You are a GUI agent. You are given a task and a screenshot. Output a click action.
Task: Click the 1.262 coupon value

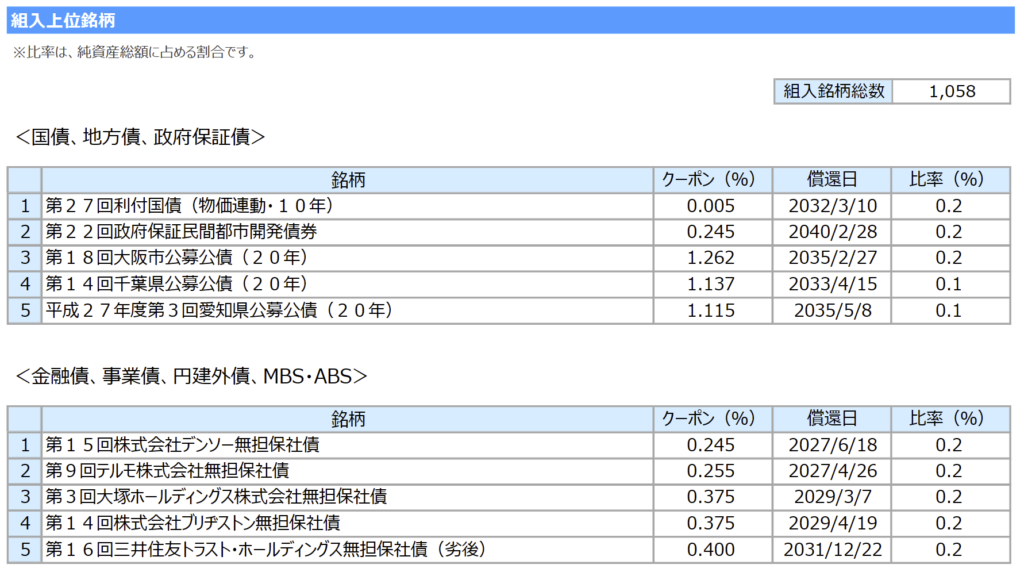(711, 258)
